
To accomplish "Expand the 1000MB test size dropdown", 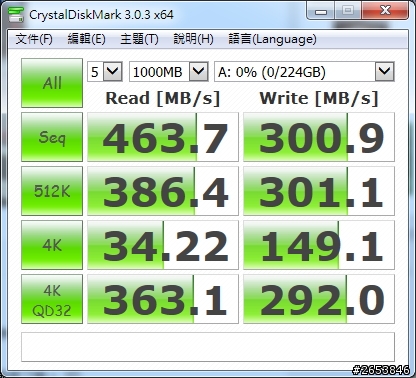I will 199,71.
